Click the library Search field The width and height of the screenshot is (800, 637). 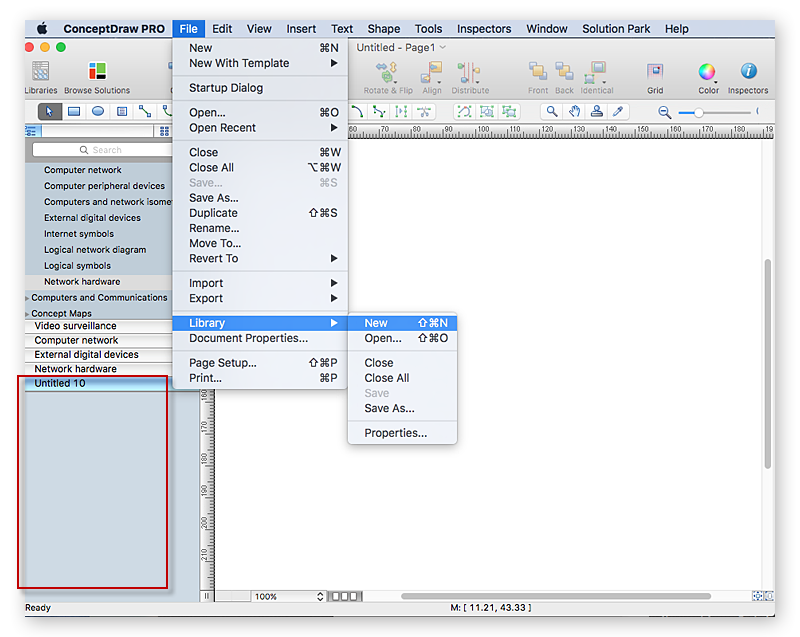click(x=102, y=150)
